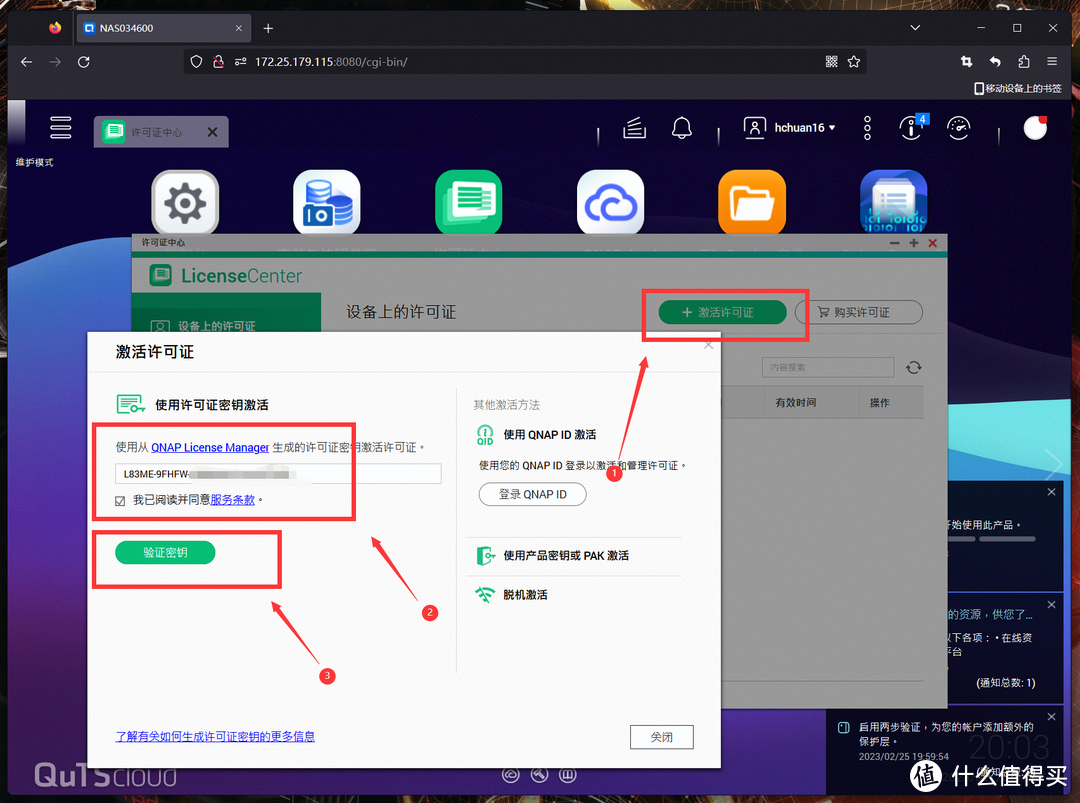Click the Firefox undo arrow toolbar icon
Image resolution: width=1080 pixels, height=803 pixels.
pyautogui.click(x=995, y=62)
